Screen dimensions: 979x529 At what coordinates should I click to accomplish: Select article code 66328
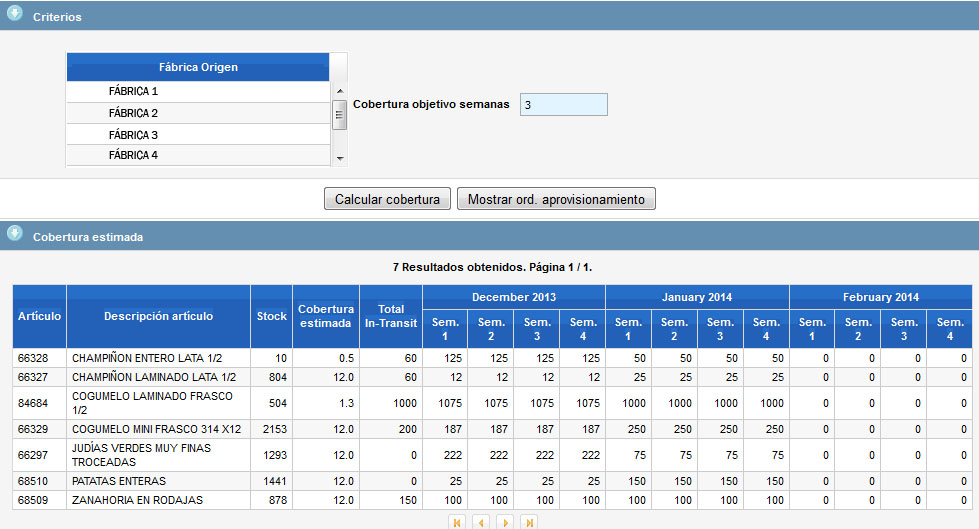[33, 358]
